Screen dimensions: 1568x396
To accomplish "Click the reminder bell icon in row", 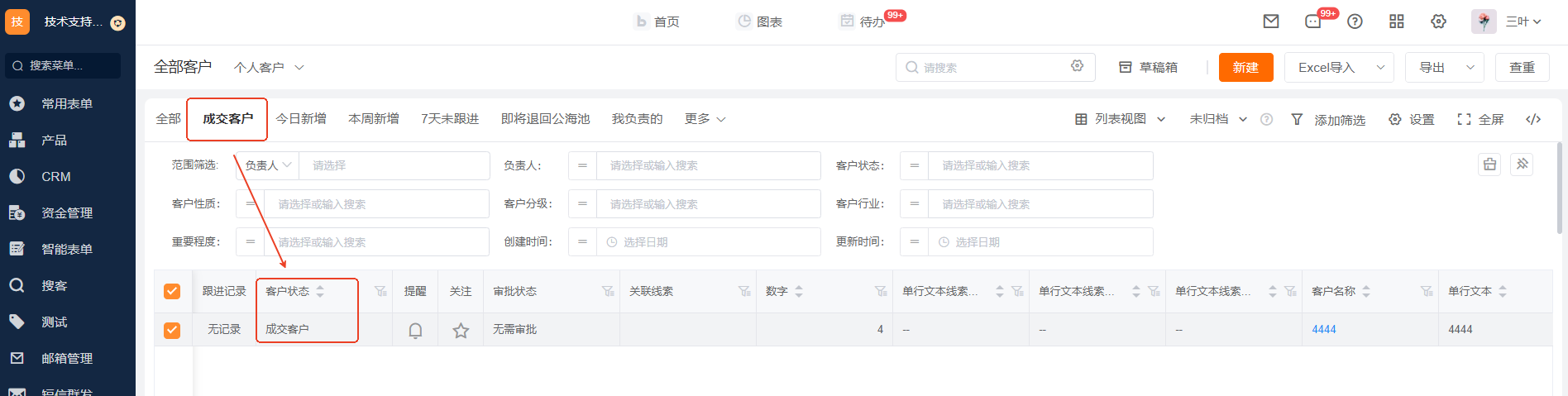I will (415, 330).
